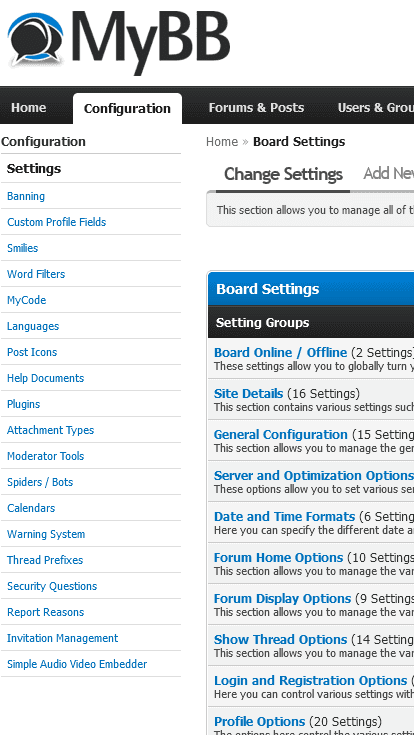Select Word Filters in sidebar
The image size is (414, 735).
click(36, 274)
